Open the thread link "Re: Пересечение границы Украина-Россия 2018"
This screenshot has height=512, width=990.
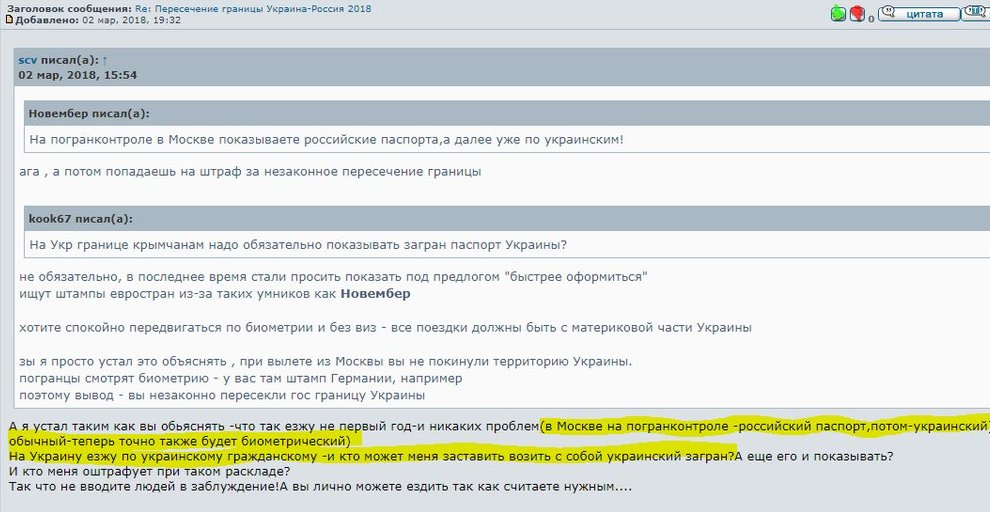pos(253,9)
